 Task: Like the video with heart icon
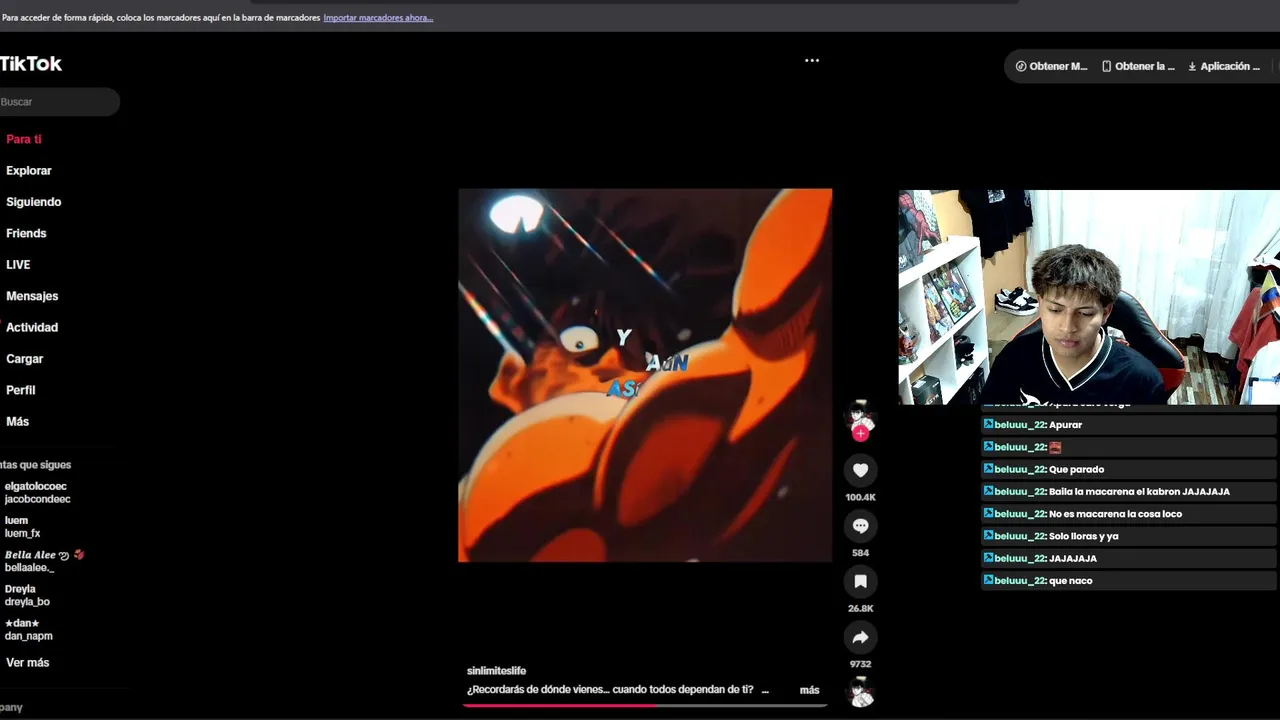point(860,470)
